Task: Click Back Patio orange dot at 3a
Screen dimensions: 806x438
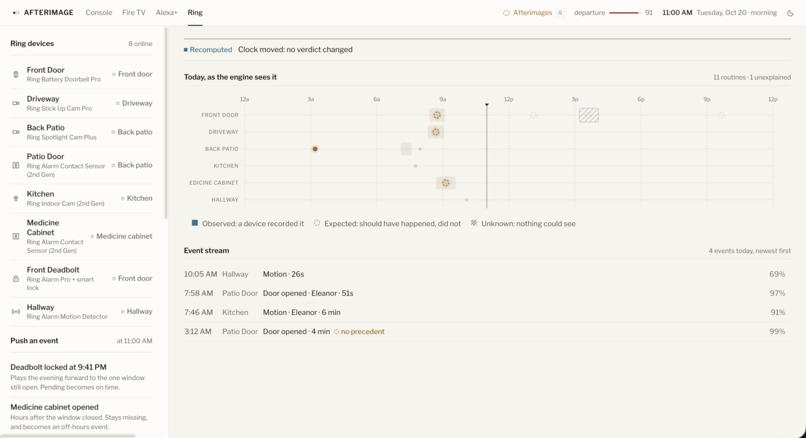Action: [315, 149]
